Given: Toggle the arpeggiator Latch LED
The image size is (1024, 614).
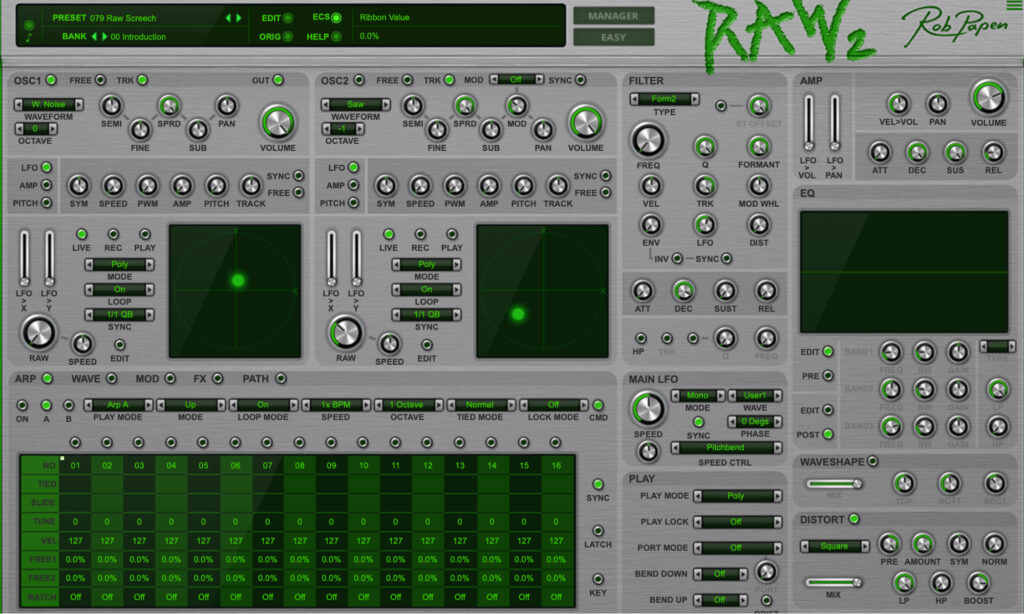Looking at the screenshot, I should [598, 530].
